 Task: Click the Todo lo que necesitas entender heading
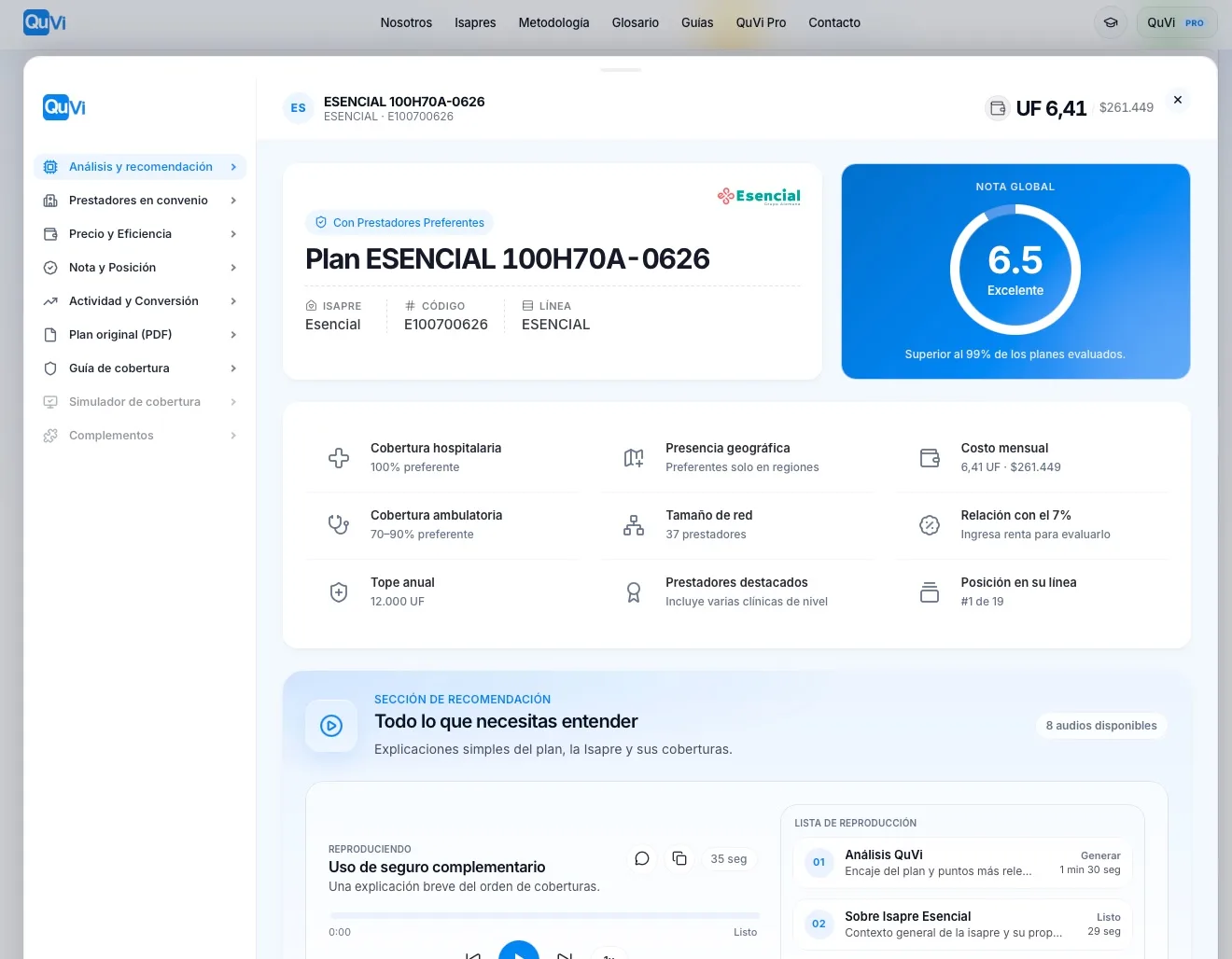point(506,721)
